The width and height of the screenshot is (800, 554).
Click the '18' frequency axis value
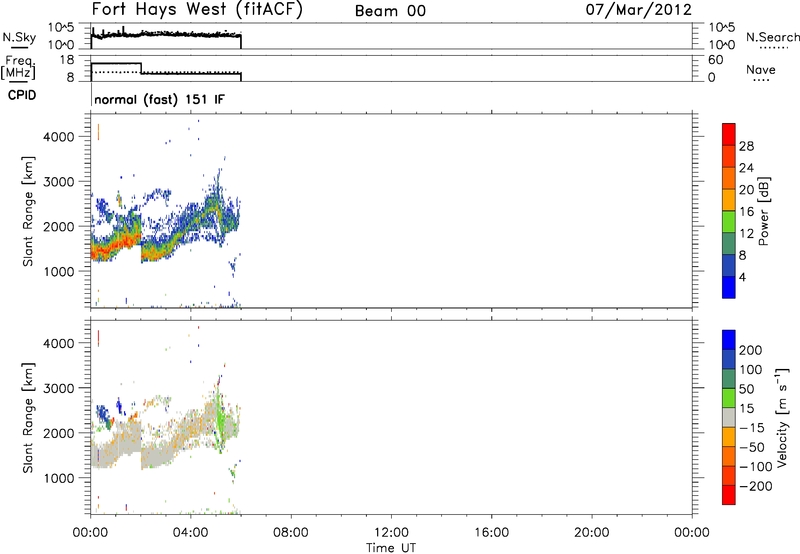67,60
